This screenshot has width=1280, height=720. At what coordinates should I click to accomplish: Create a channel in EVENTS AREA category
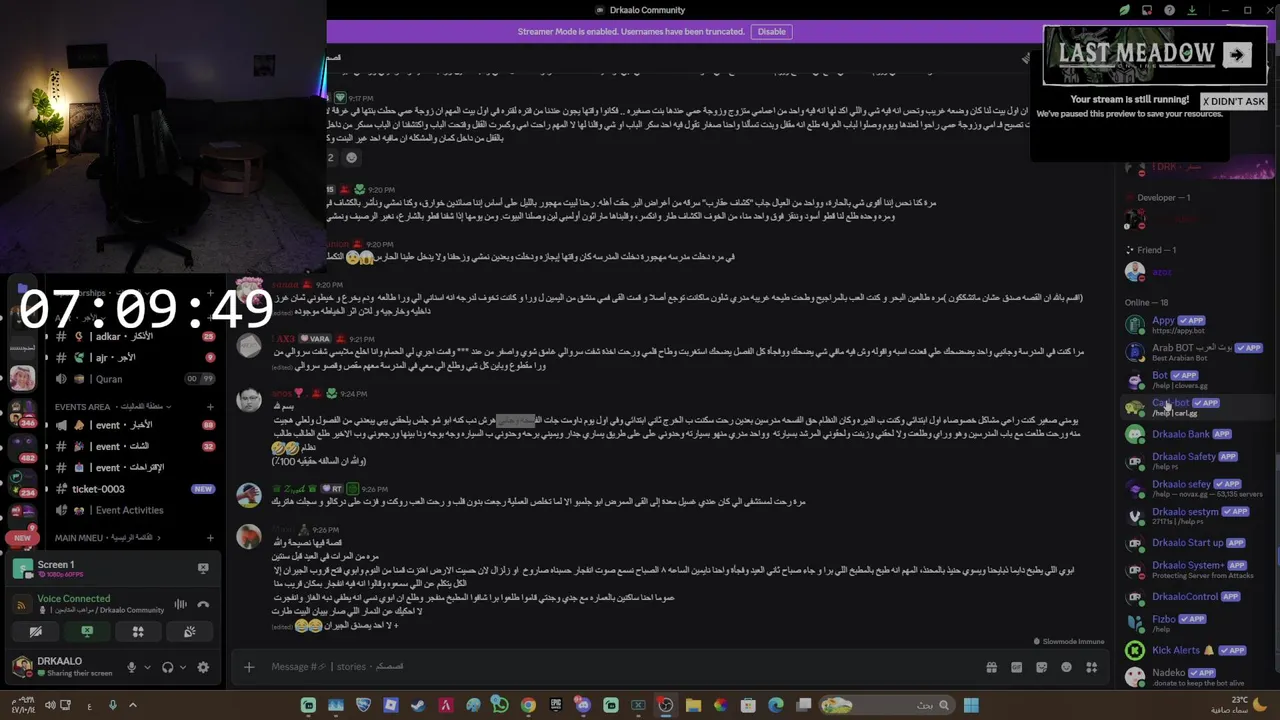(x=210, y=407)
